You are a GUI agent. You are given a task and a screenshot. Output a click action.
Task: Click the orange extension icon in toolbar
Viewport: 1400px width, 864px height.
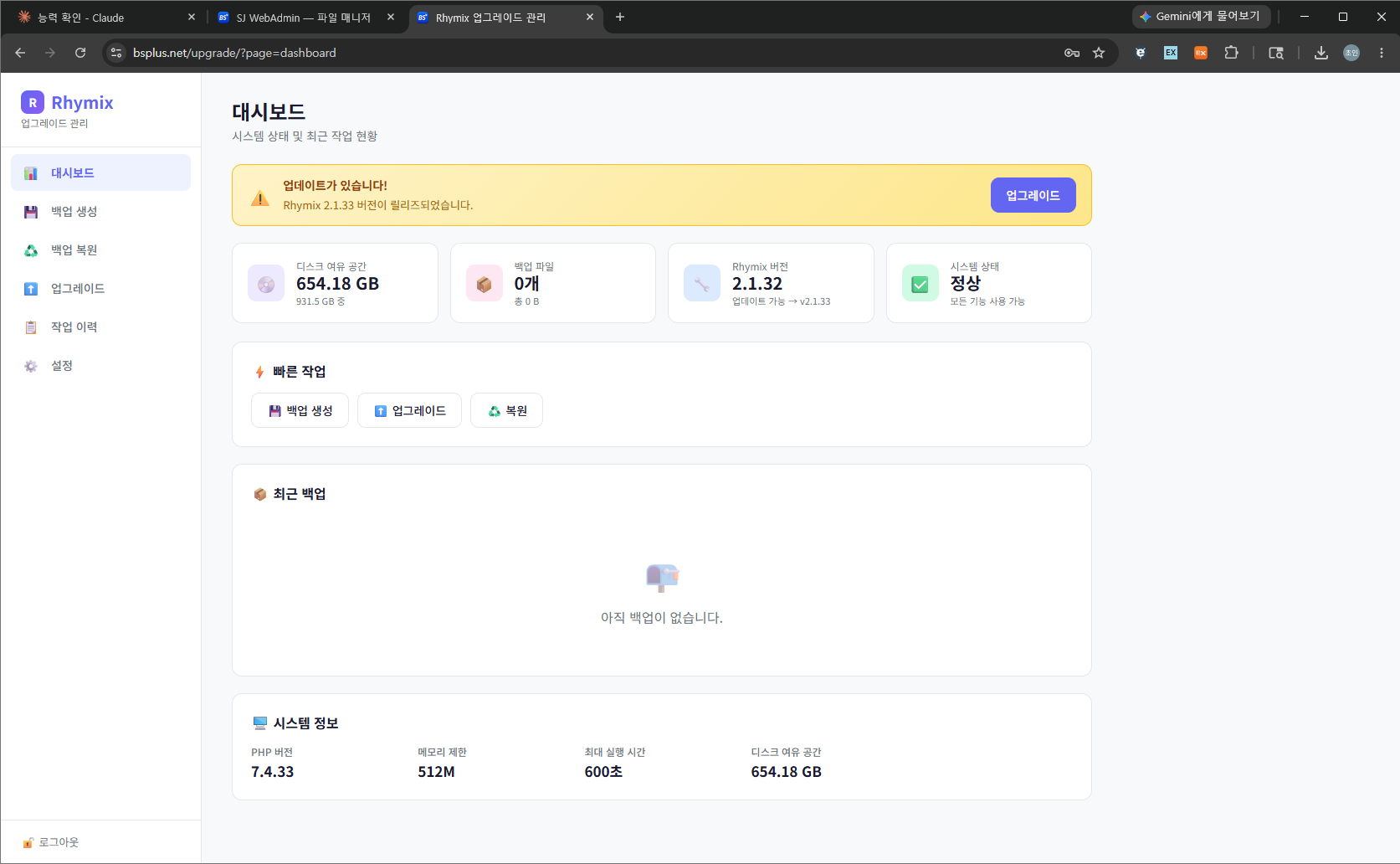(x=1201, y=53)
